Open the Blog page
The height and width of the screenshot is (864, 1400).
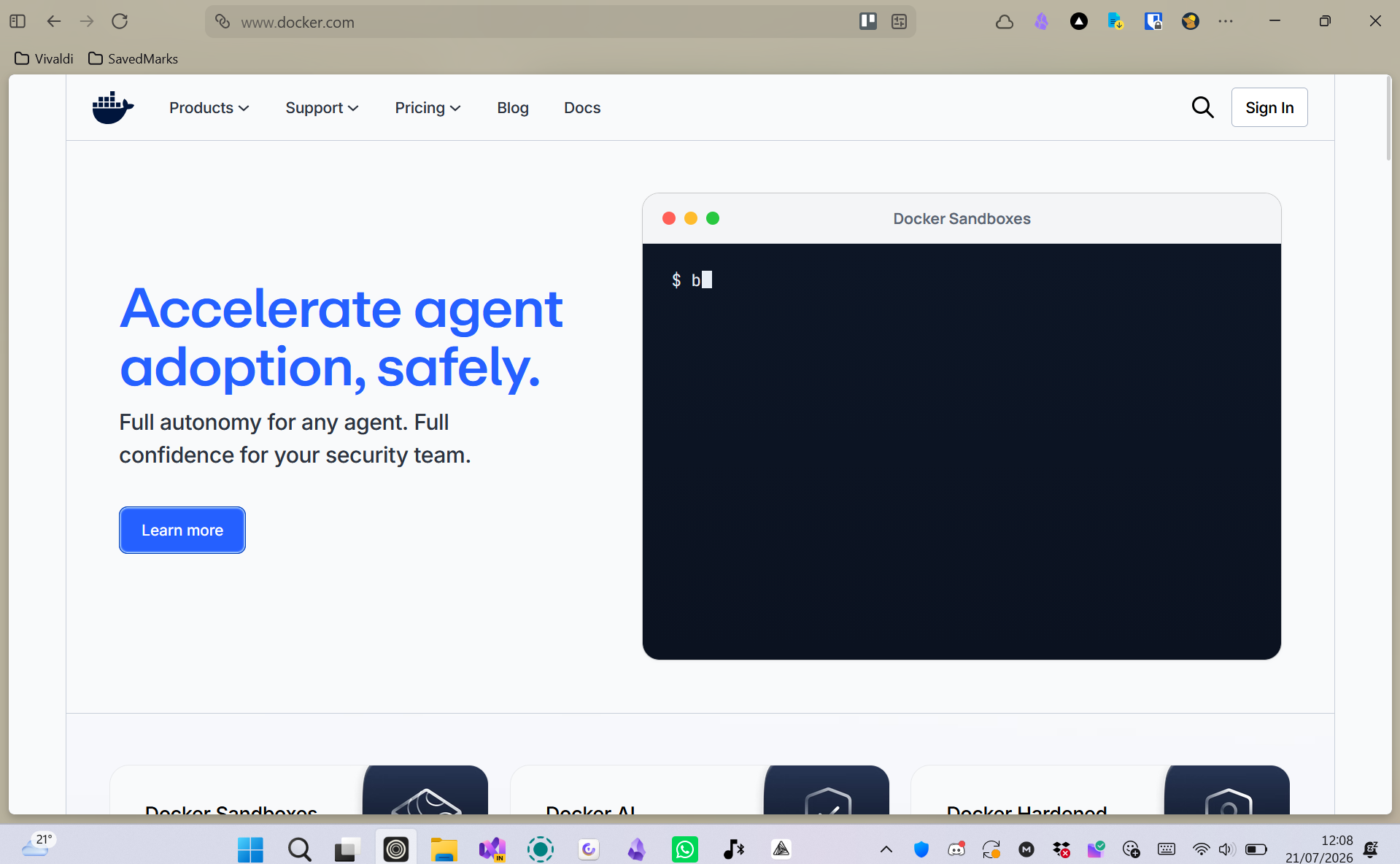coord(513,108)
